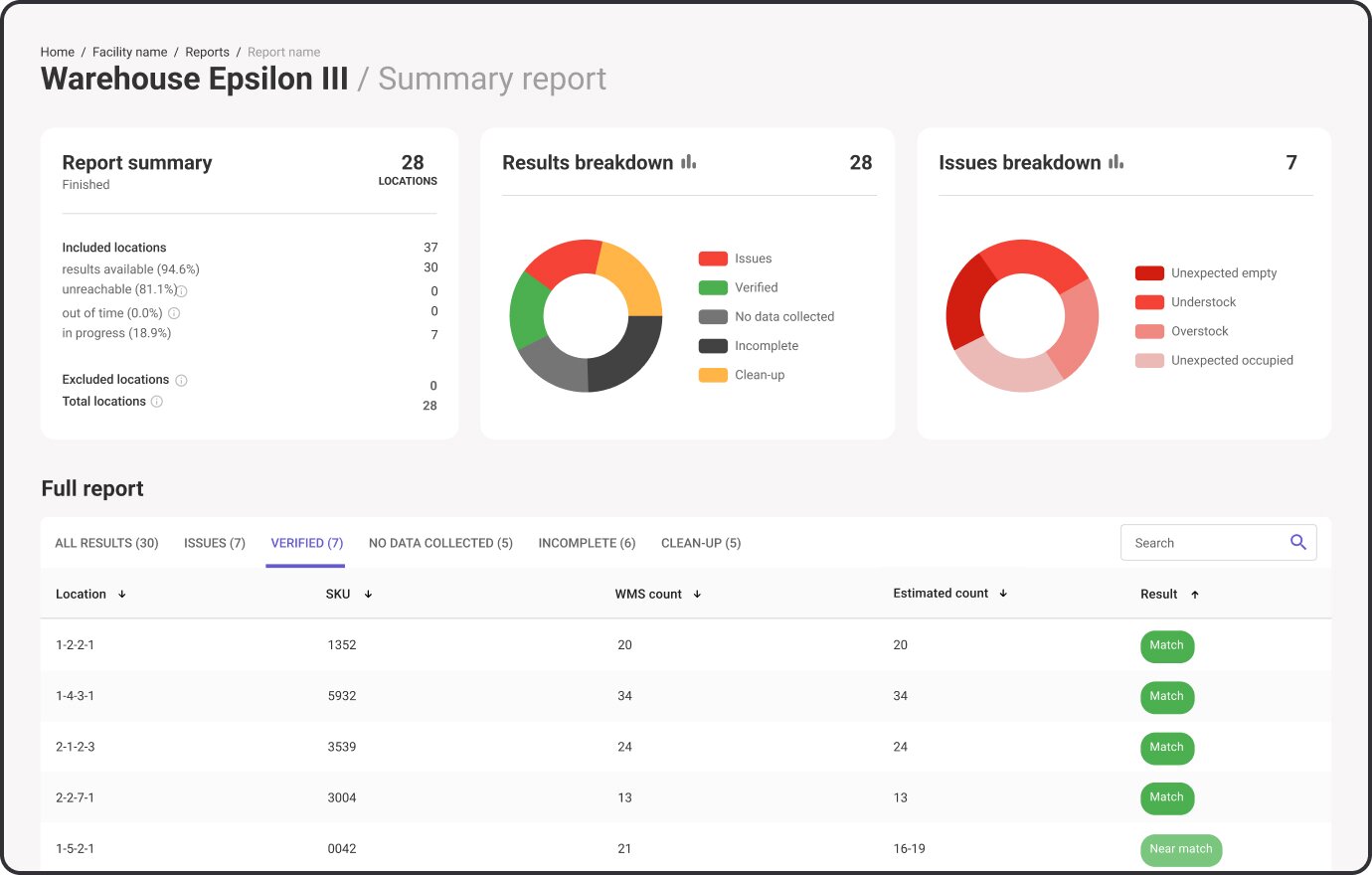Viewport: 1372px width, 875px height.
Task: Switch to the All Results (30) tab
Action: click(x=106, y=543)
